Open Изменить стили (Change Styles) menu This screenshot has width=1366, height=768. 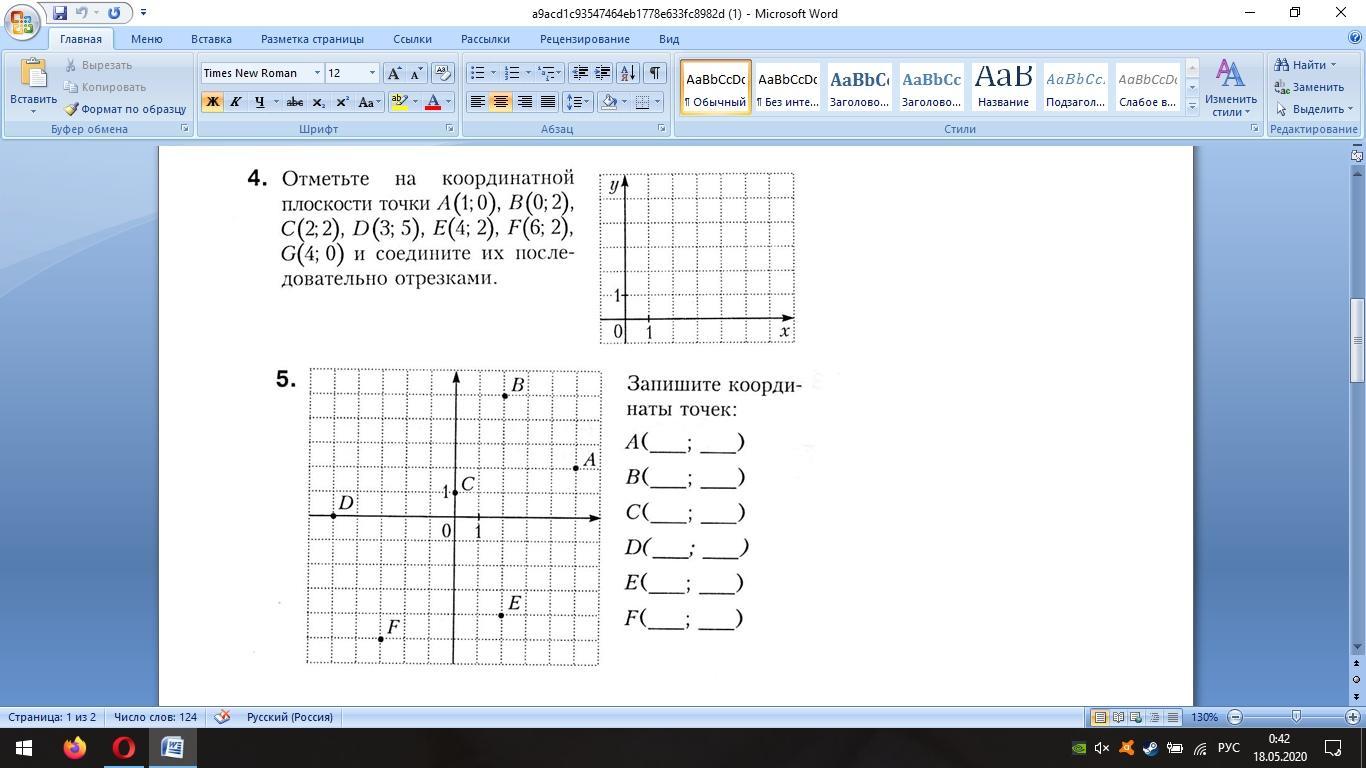pos(1230,88)
